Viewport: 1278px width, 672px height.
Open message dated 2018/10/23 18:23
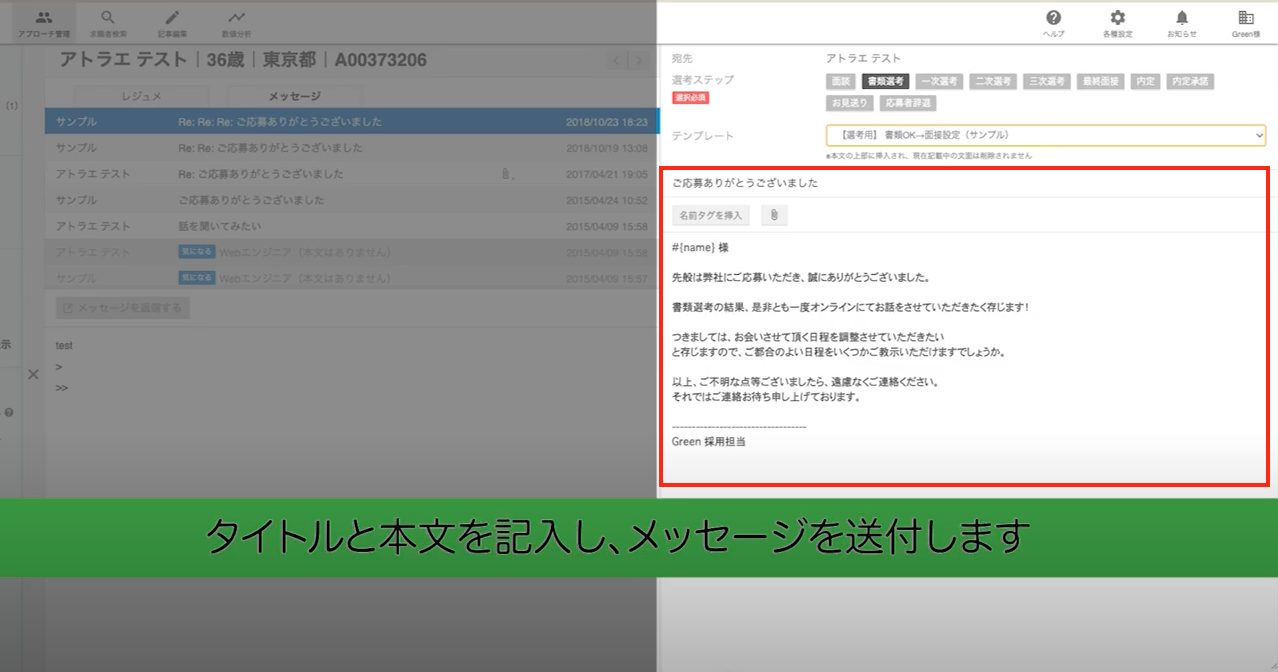click(351, 122)
